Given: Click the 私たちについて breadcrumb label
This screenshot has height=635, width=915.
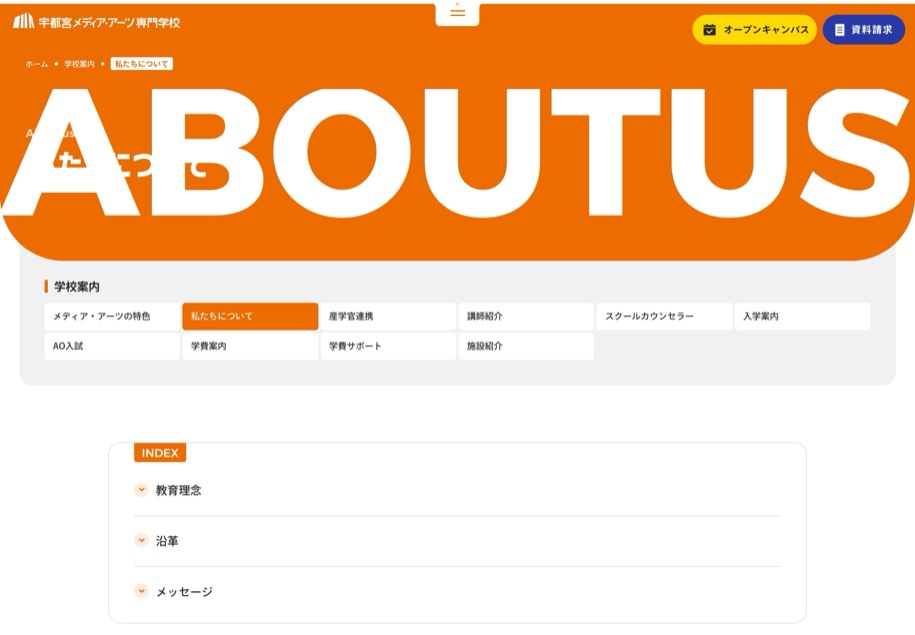Looking at the screenshot, I should 142,64.
